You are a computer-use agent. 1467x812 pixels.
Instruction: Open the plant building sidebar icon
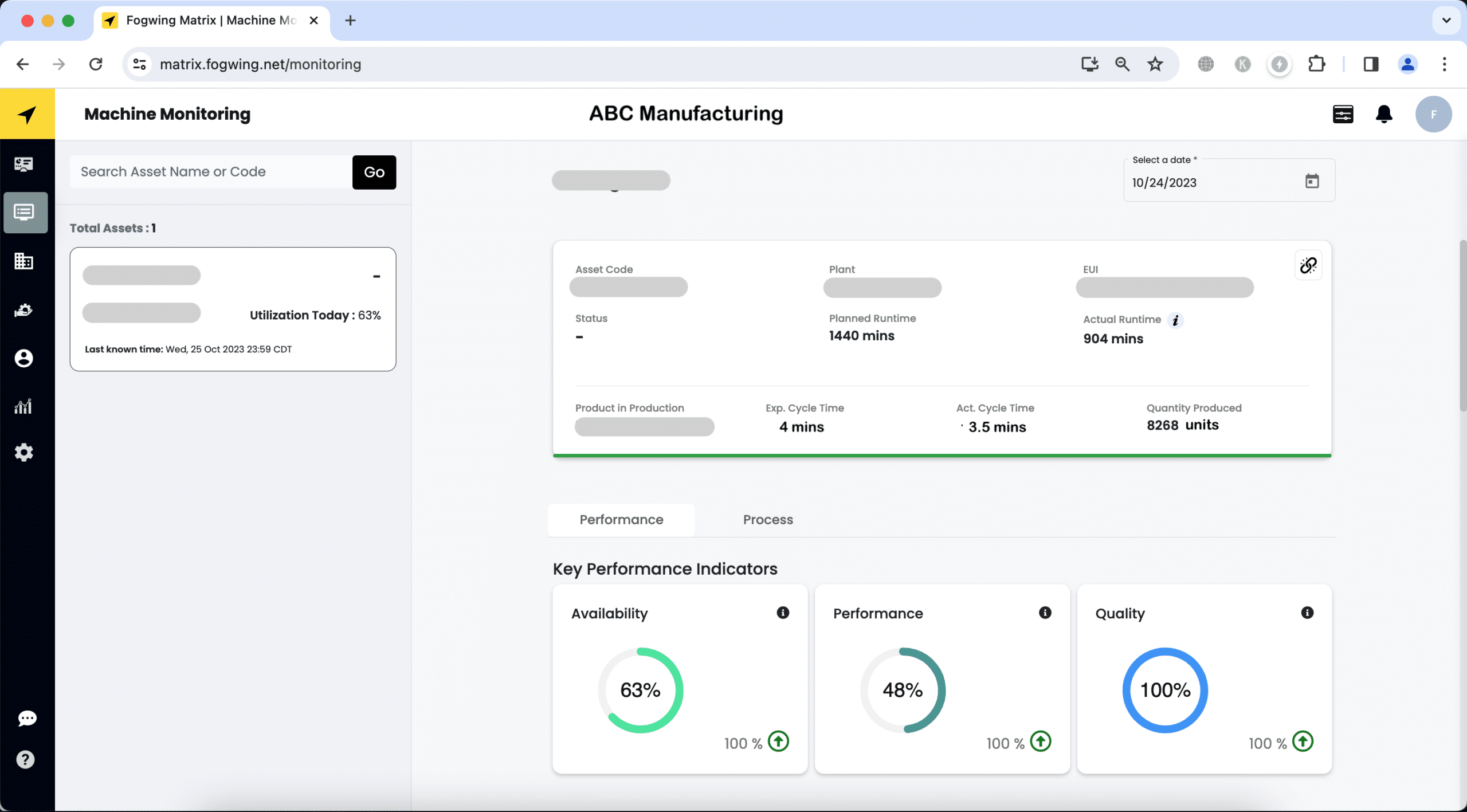(23, 261)
